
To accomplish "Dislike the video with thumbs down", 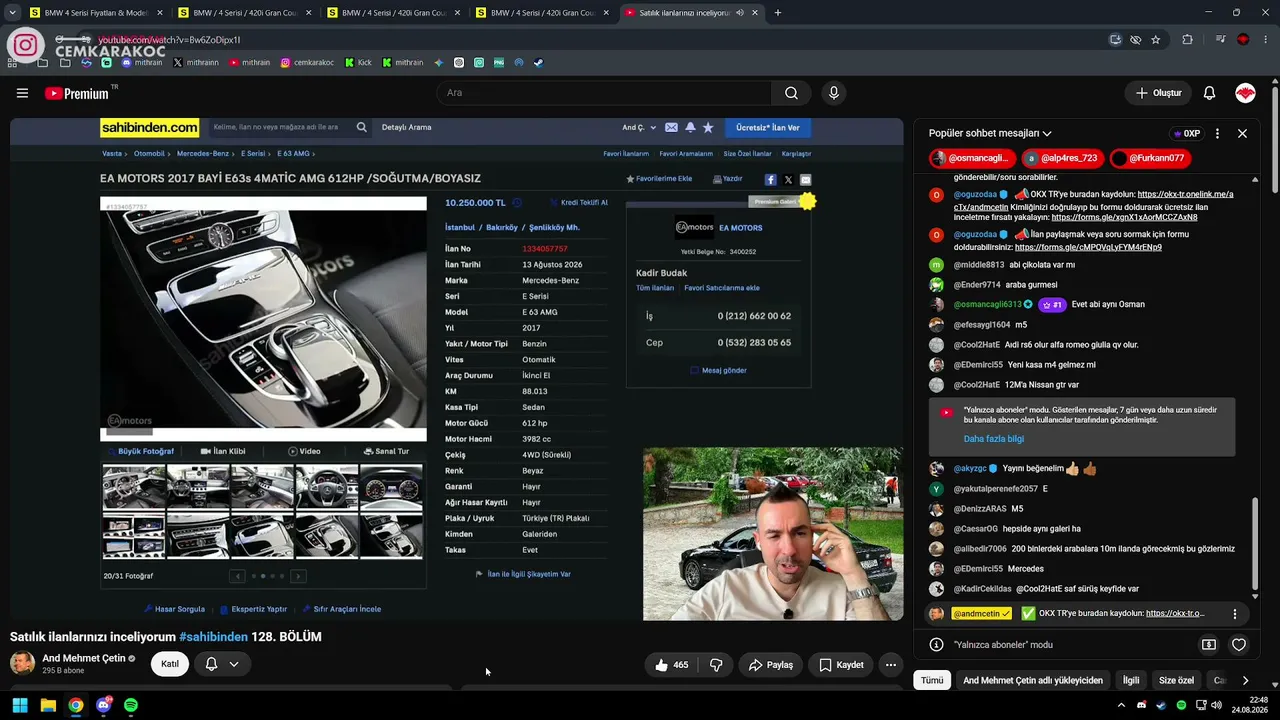I will pos(716,665).
